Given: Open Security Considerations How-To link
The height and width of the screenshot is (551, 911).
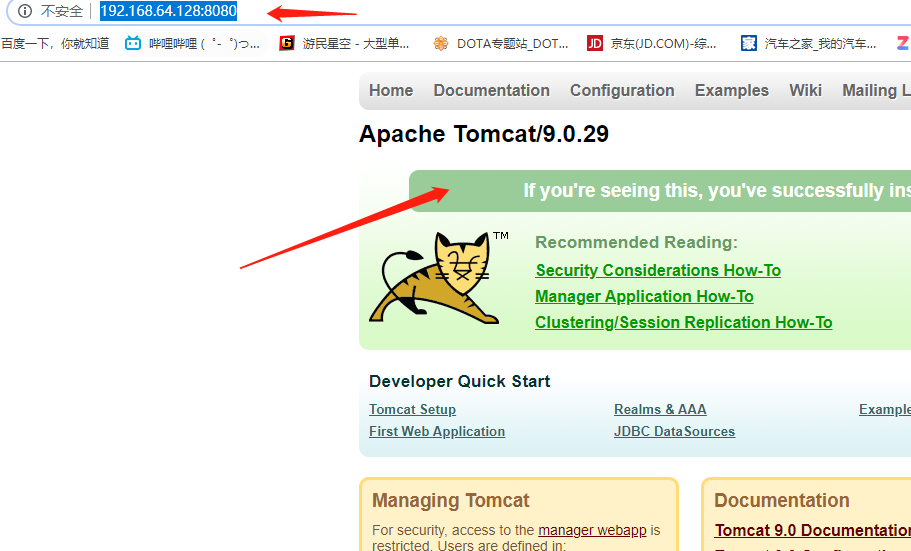Looking at the screenshot, I should pos(658,270).
